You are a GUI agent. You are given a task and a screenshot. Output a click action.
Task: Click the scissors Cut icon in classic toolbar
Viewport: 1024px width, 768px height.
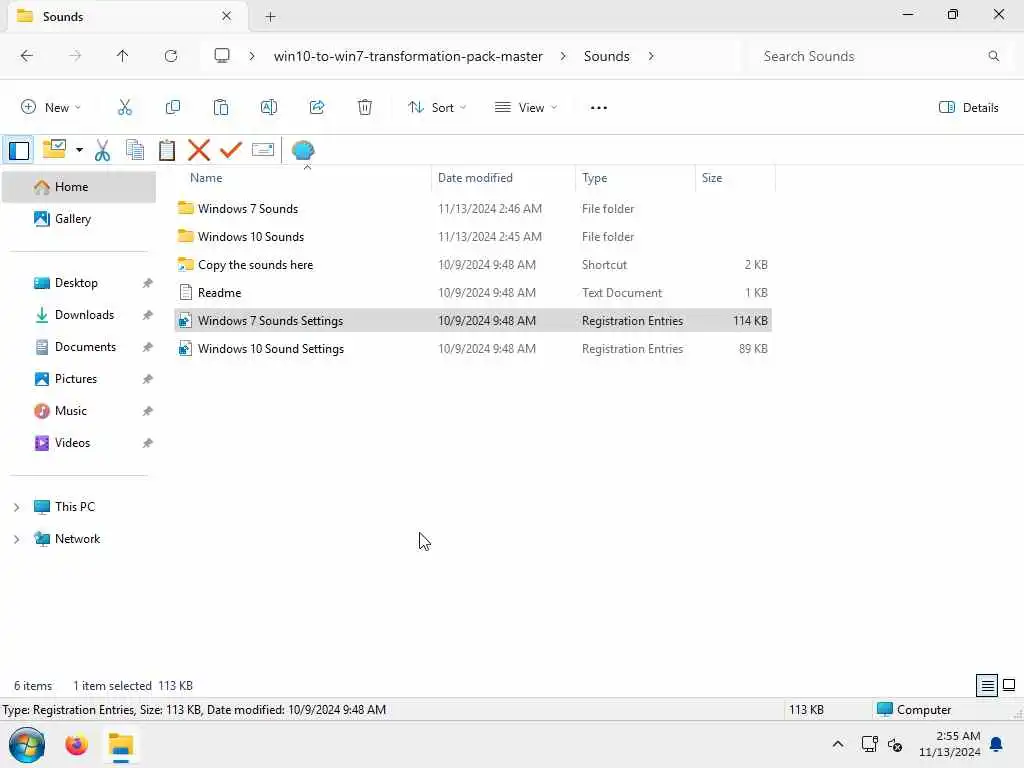(103, 150)
